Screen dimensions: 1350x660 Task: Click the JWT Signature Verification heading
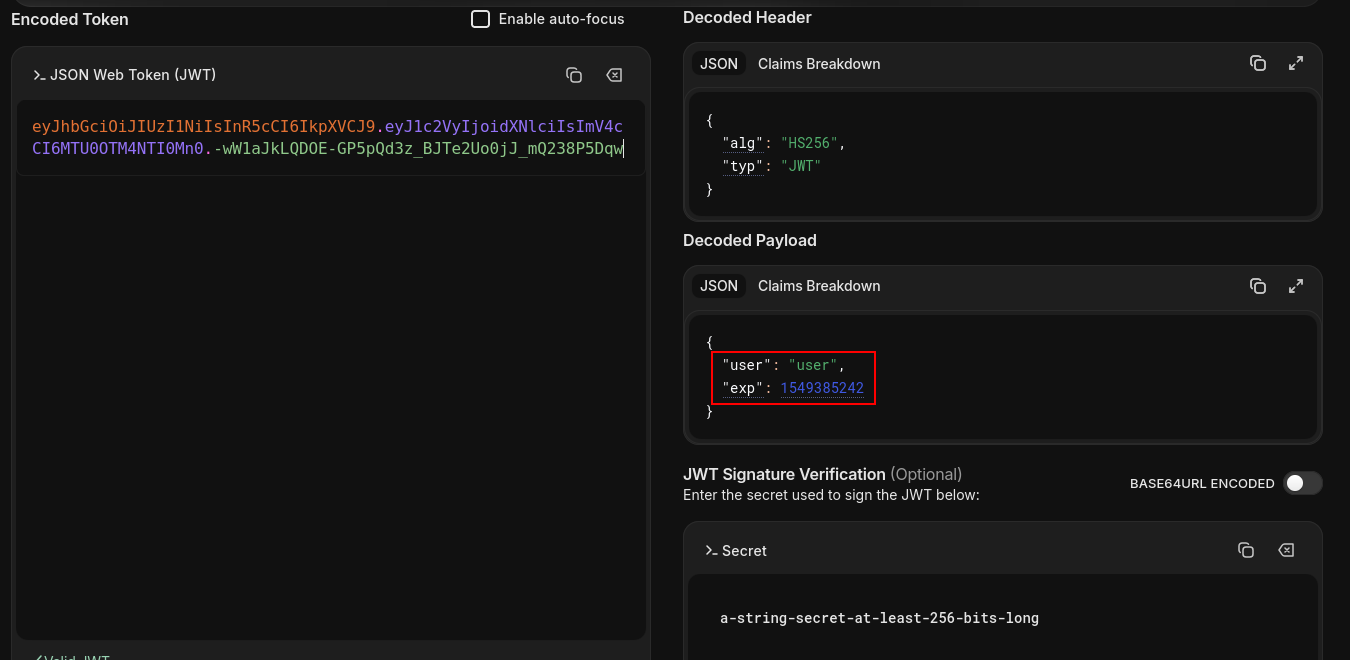point(784,474)
